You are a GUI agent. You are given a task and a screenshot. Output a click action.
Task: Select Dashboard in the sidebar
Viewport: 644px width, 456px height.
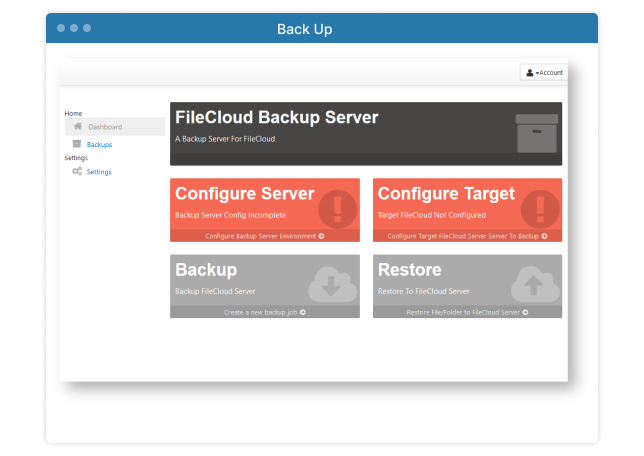click(115, 127)
